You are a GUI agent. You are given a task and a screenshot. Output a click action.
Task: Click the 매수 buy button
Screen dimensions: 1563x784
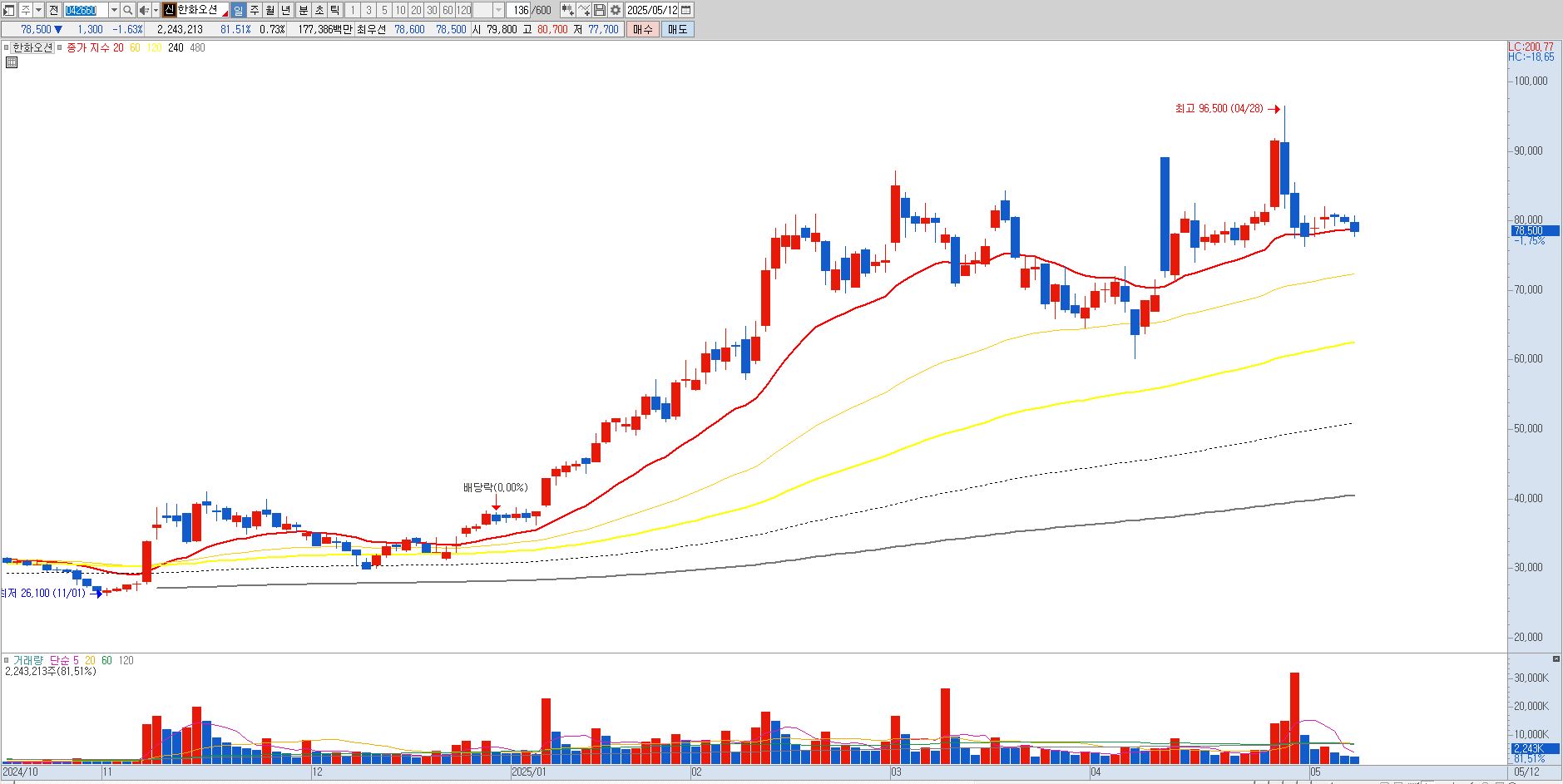click(x=642, y=29)
